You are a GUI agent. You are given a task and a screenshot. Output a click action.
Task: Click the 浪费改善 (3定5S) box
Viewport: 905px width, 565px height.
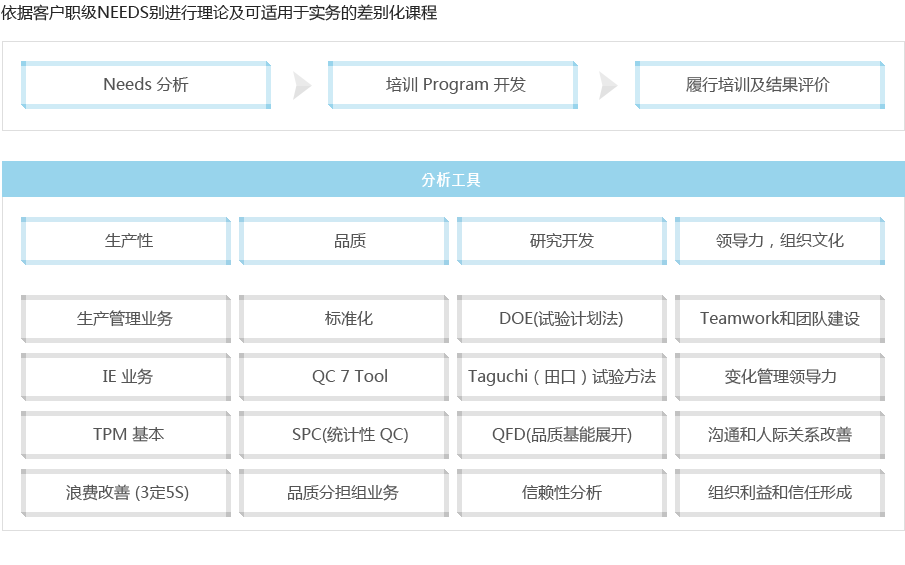pos(126,493)
